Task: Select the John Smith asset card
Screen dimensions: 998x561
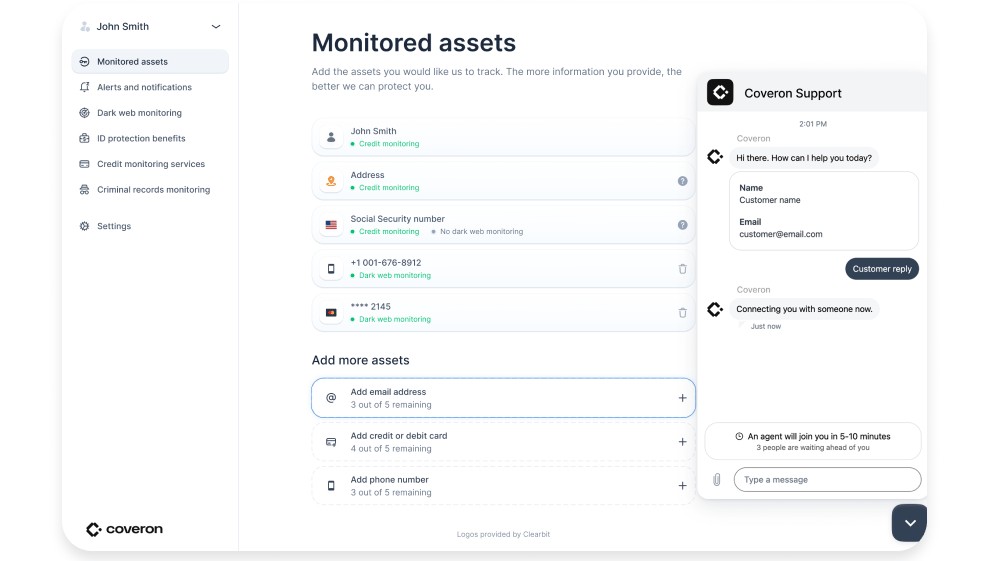Action: click(x=503, y=137)
